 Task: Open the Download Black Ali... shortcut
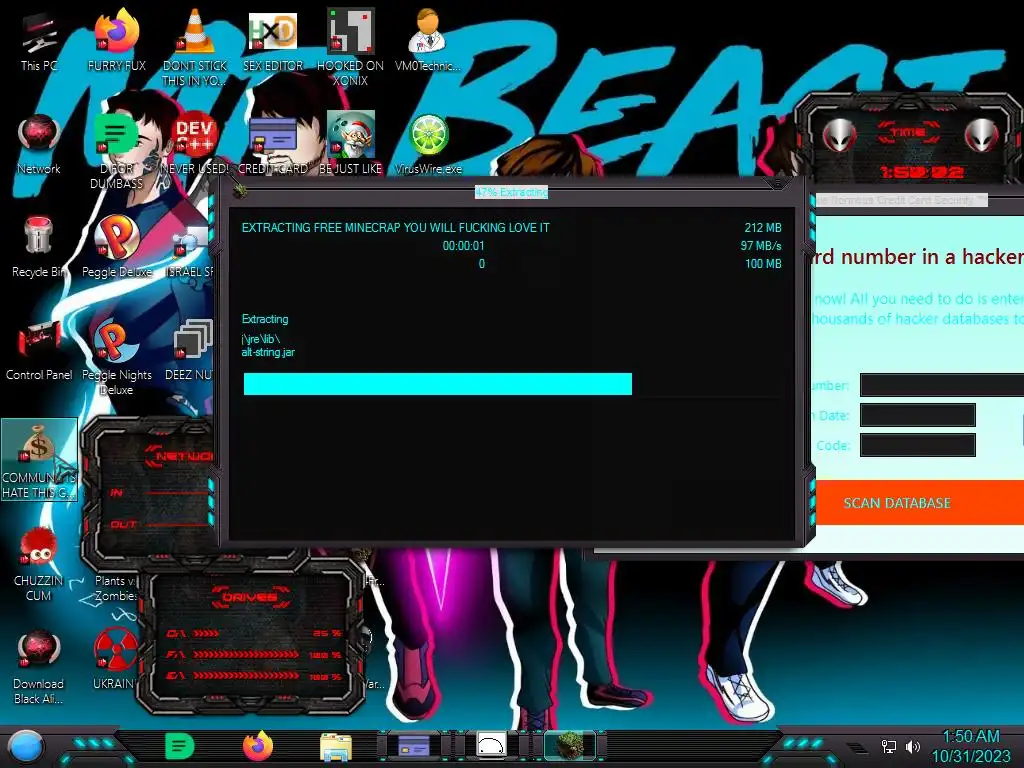(x=39, y=666)
